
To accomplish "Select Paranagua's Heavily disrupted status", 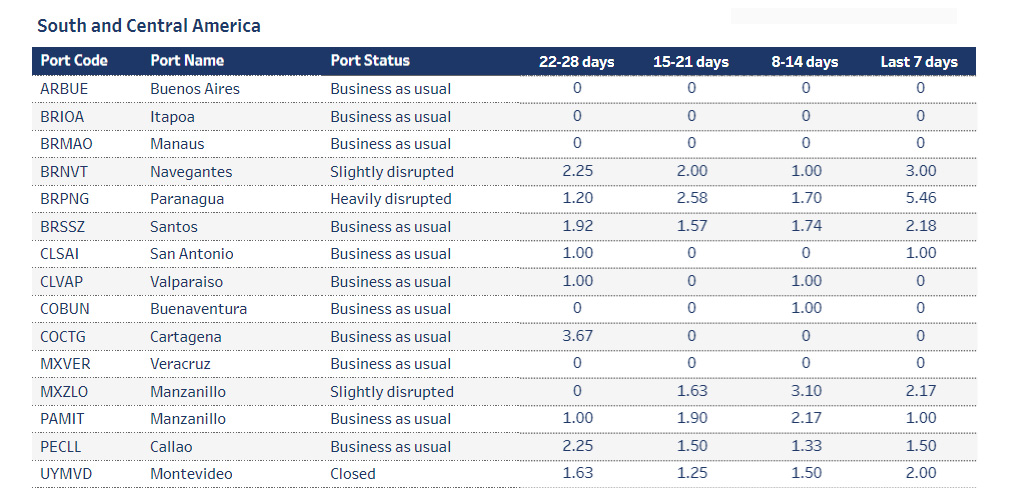I will click(x=391, y=199).
